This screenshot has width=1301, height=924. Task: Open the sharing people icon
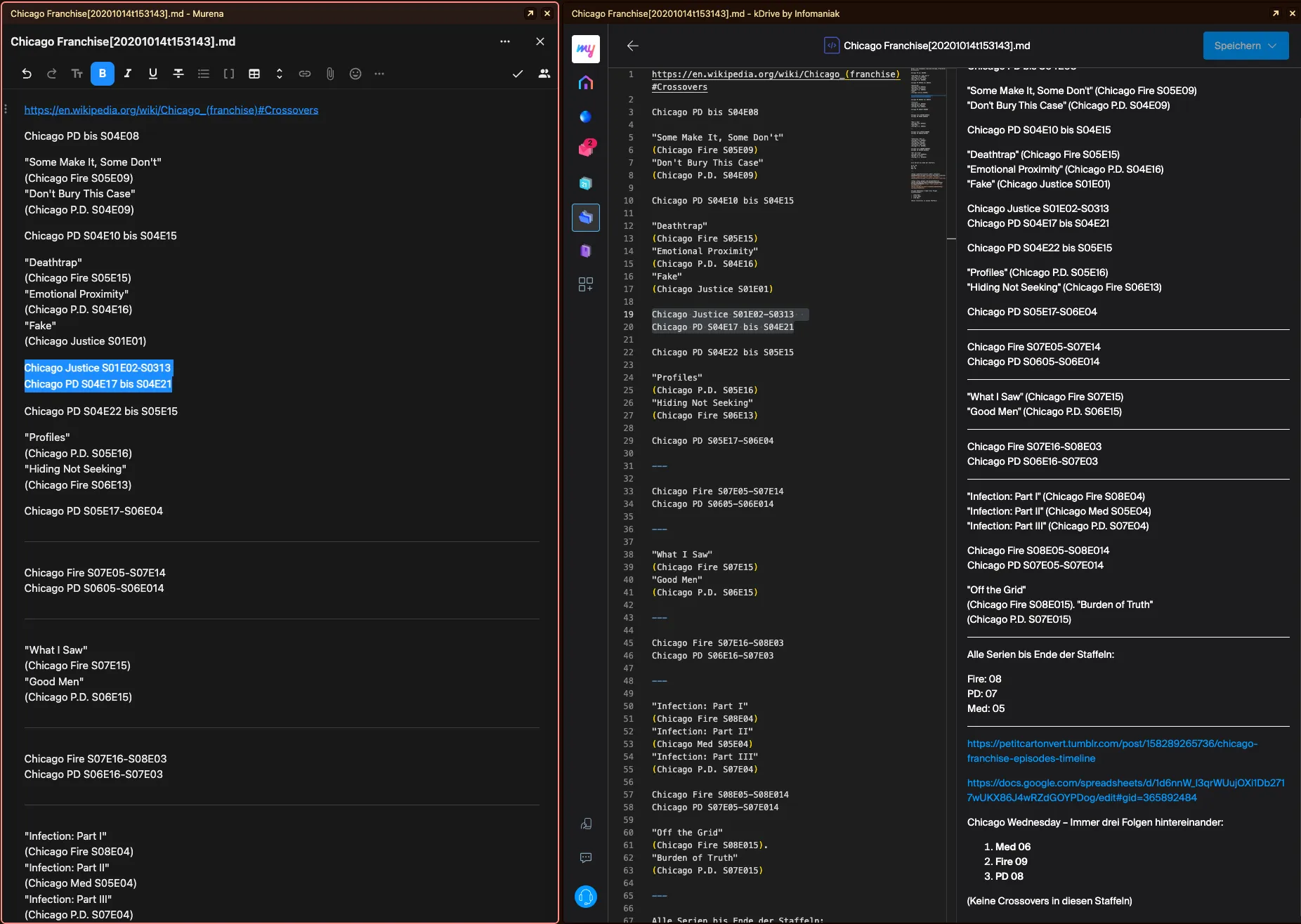tap(544, 74)
